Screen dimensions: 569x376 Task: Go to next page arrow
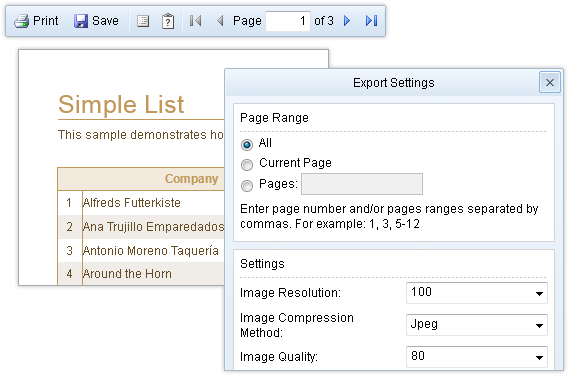pos(347,21)
